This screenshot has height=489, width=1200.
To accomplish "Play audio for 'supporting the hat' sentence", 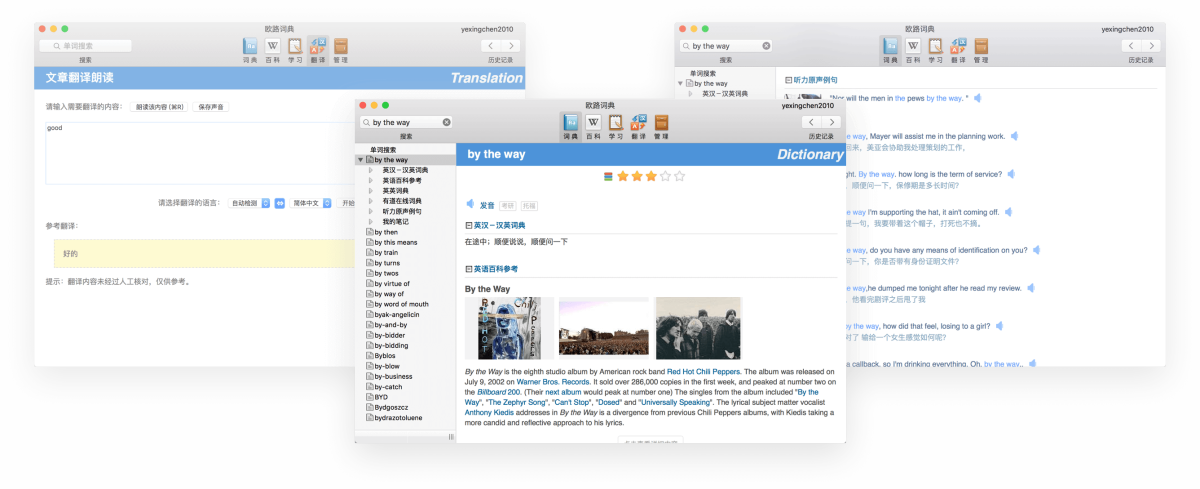I will pos(1011,212).
